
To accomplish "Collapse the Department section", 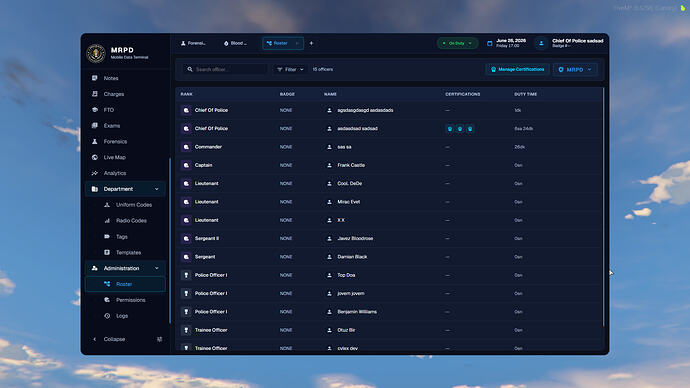I will tap(157, 189).
